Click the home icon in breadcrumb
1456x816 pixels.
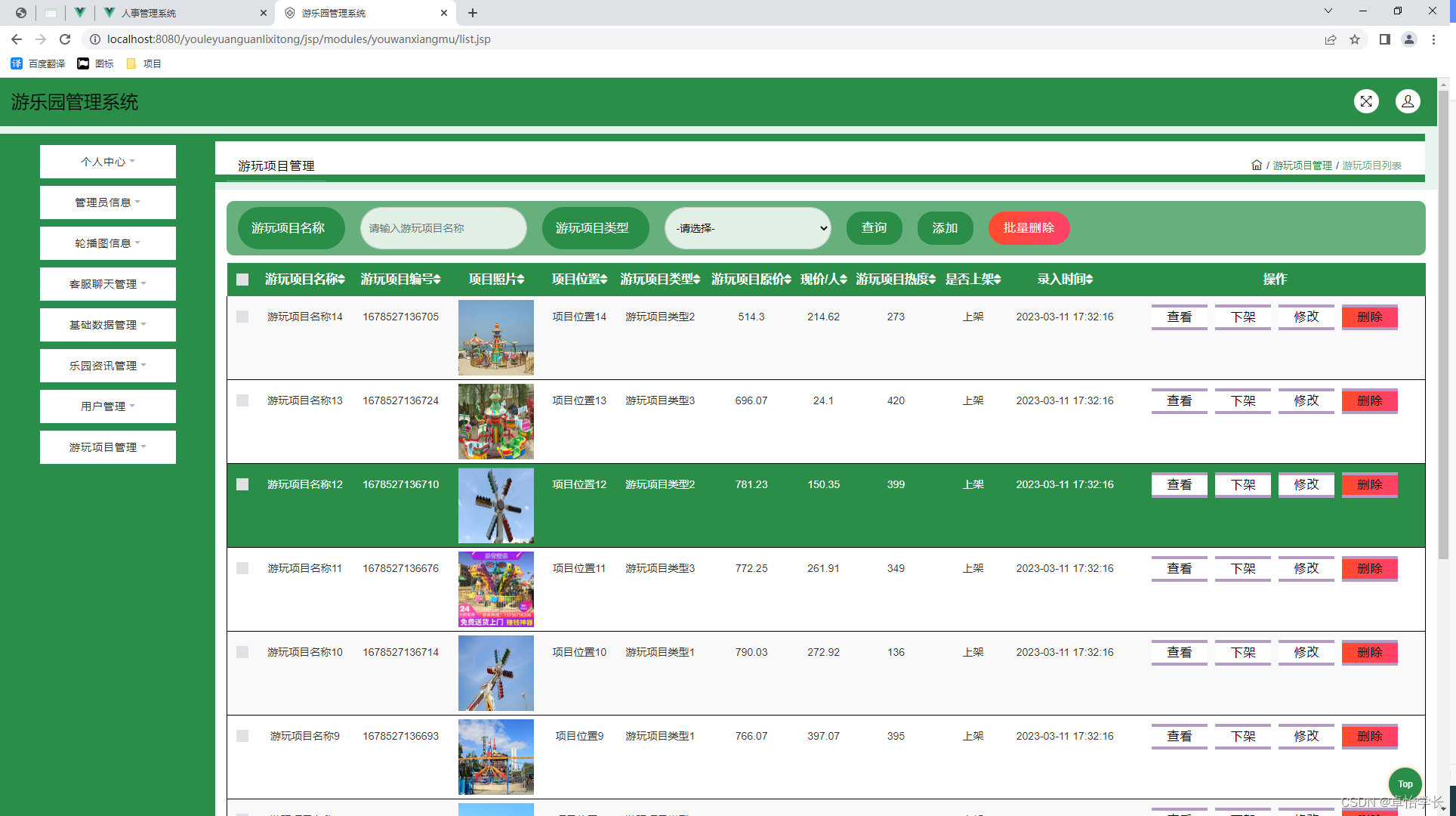tap(1256, 165)
